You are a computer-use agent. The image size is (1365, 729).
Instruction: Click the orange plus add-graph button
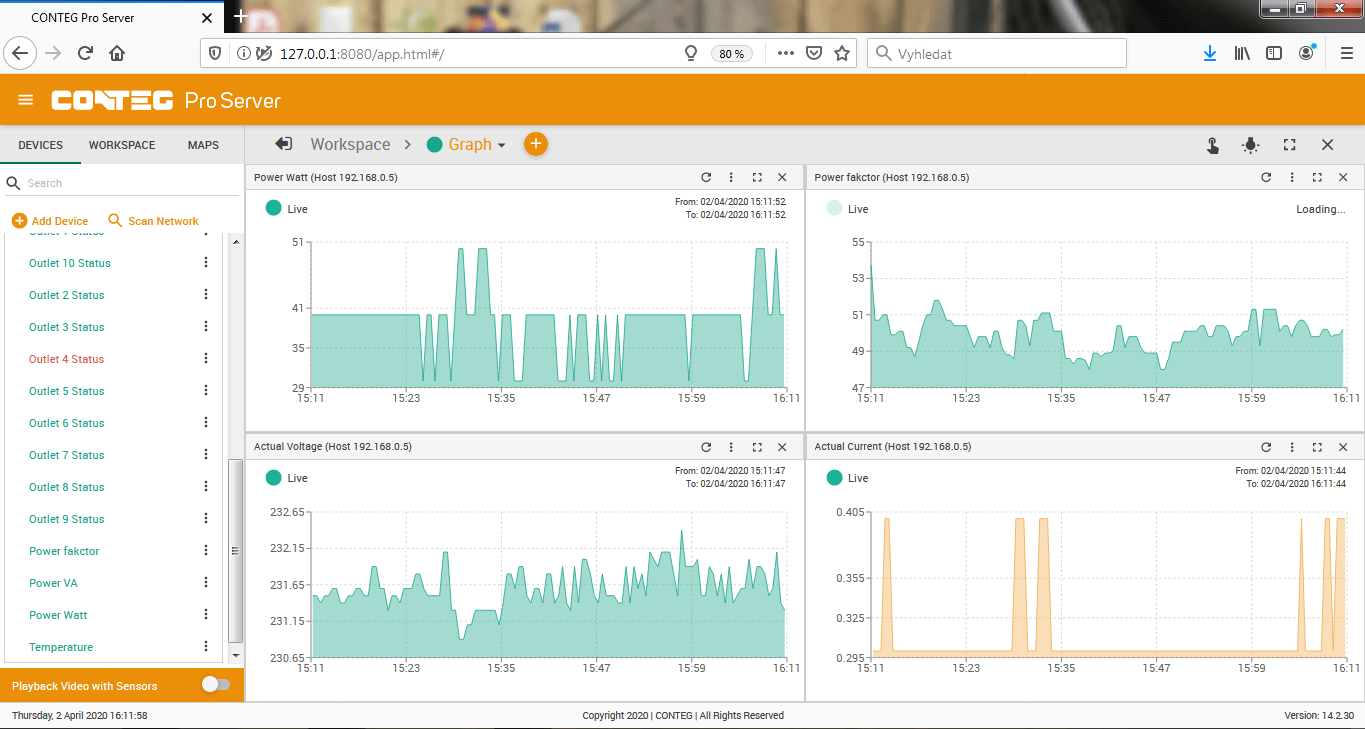tap(535, 145)
